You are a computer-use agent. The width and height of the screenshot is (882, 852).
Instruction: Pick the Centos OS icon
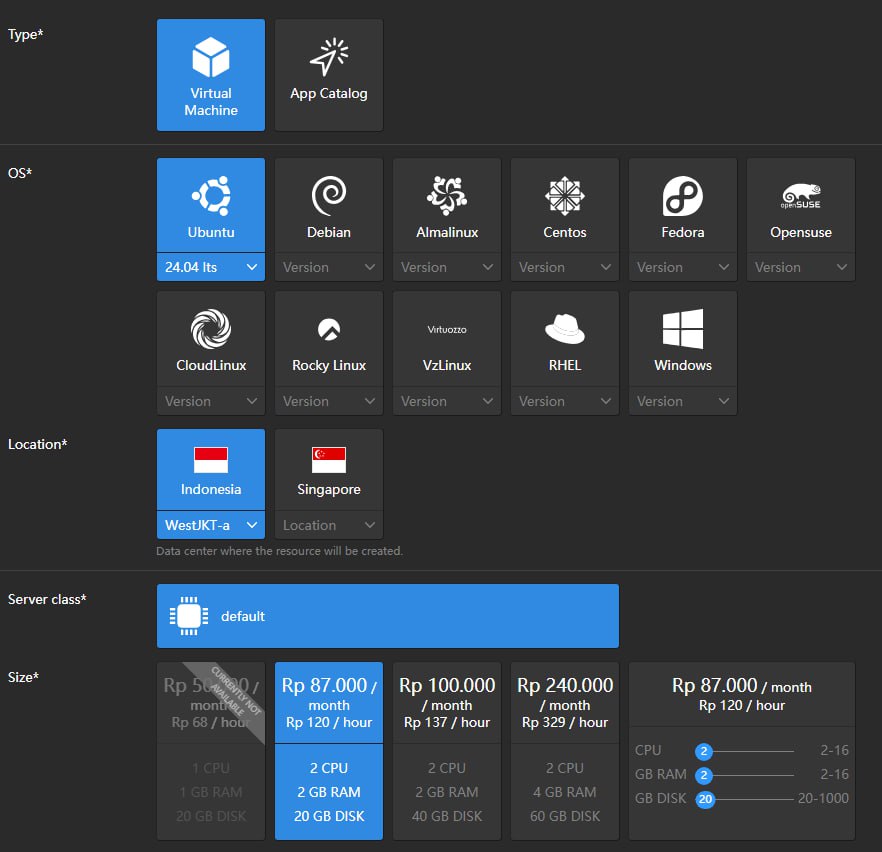point(565,196)
